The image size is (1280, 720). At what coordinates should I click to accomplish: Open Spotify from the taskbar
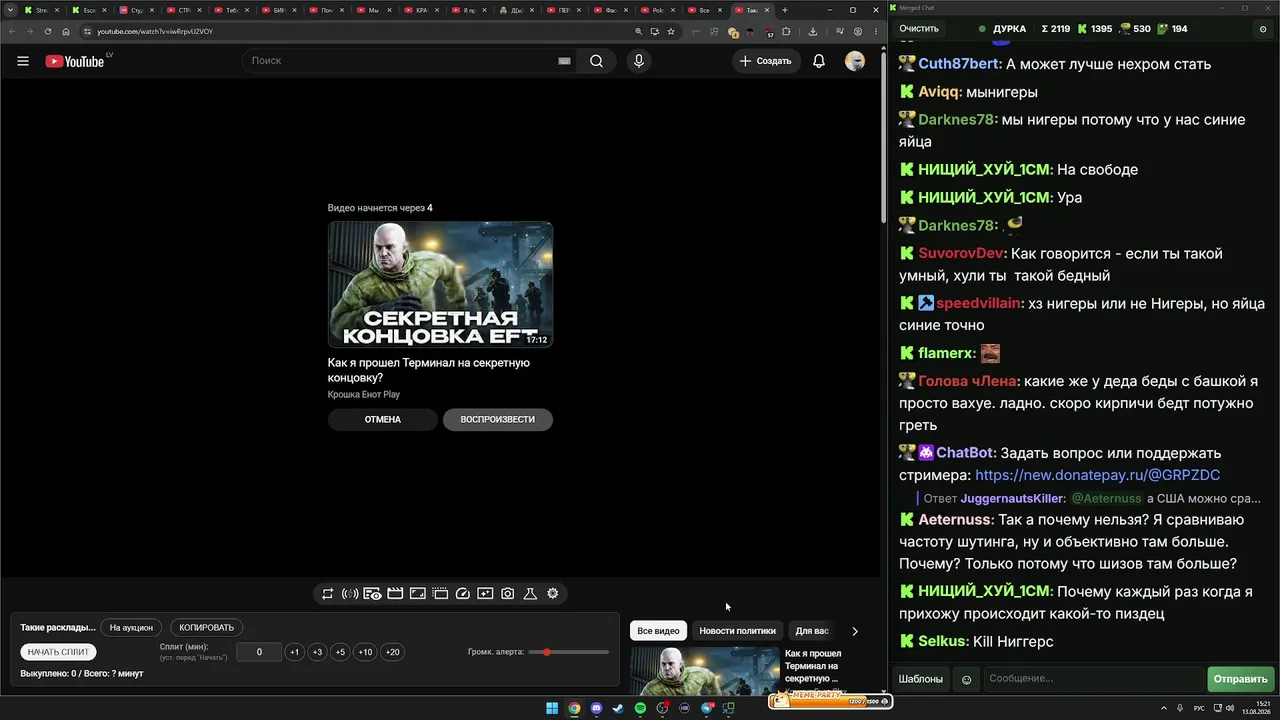tap(641, 709)
